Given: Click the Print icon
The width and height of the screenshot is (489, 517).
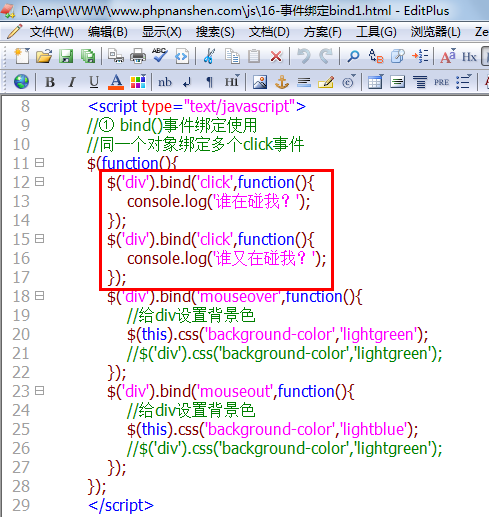Looking at the screenshot, I should [x=138, y=56].
